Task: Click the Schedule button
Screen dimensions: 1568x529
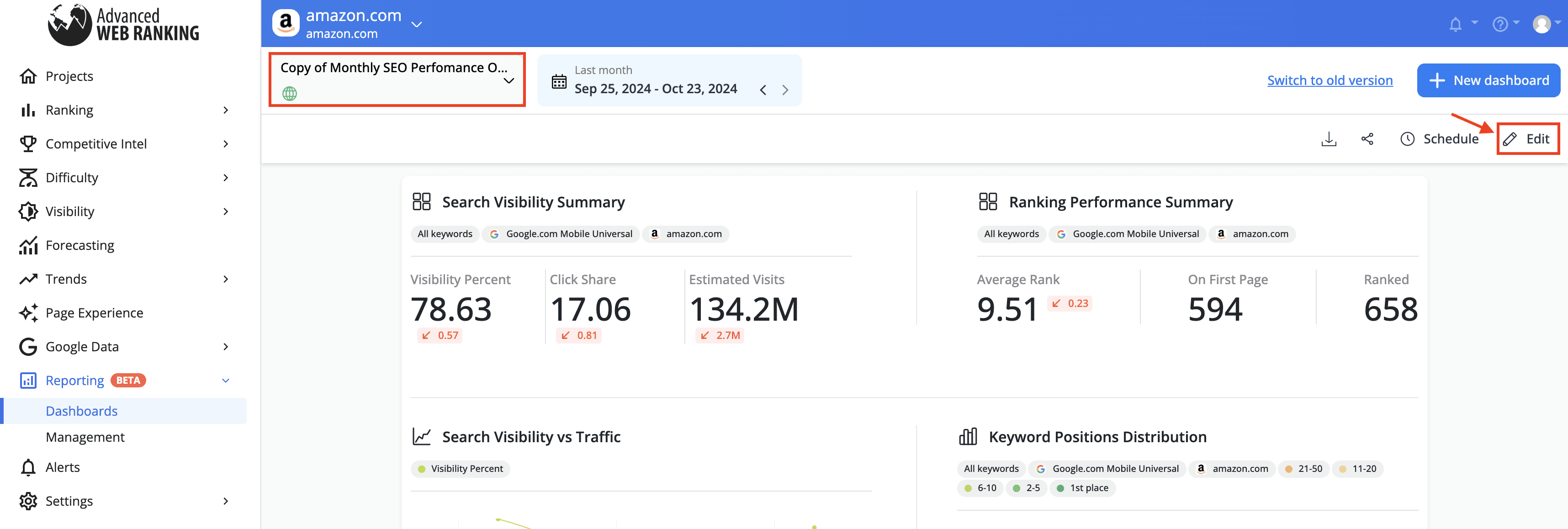Action: 1440,139
